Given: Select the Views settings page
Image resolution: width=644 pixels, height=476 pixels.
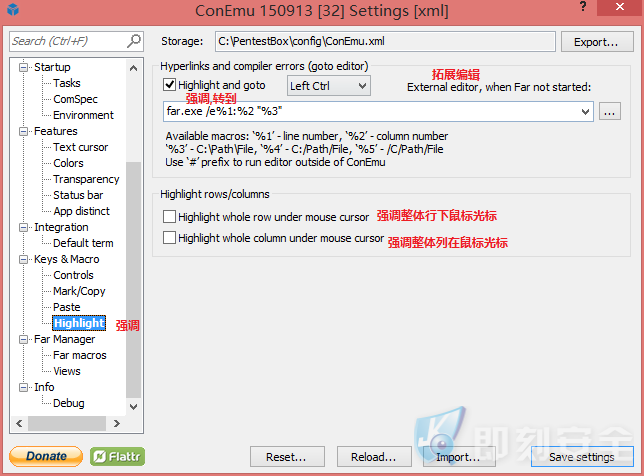Looking at the screenshot, I should (x=67, y=371).
